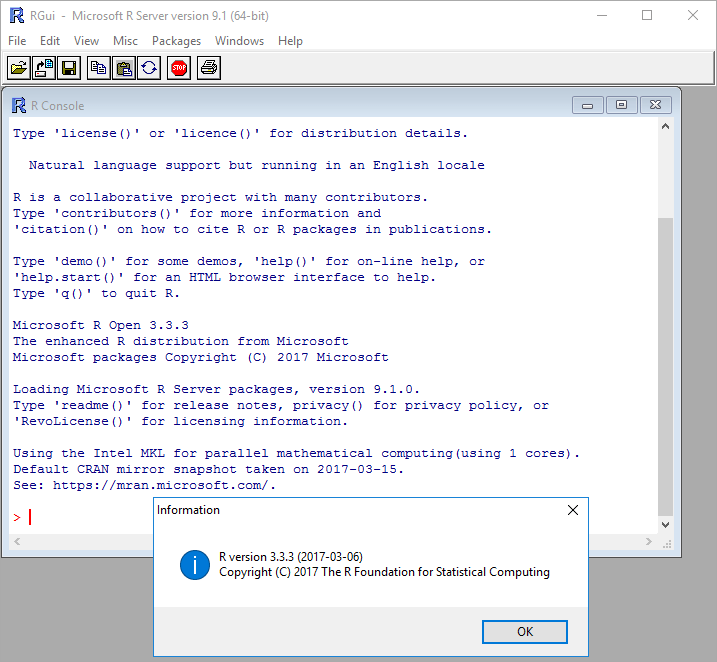Click the 'help.start()' text in console
Viewport: 717px width, 662px height.
(x=69, y=278)
